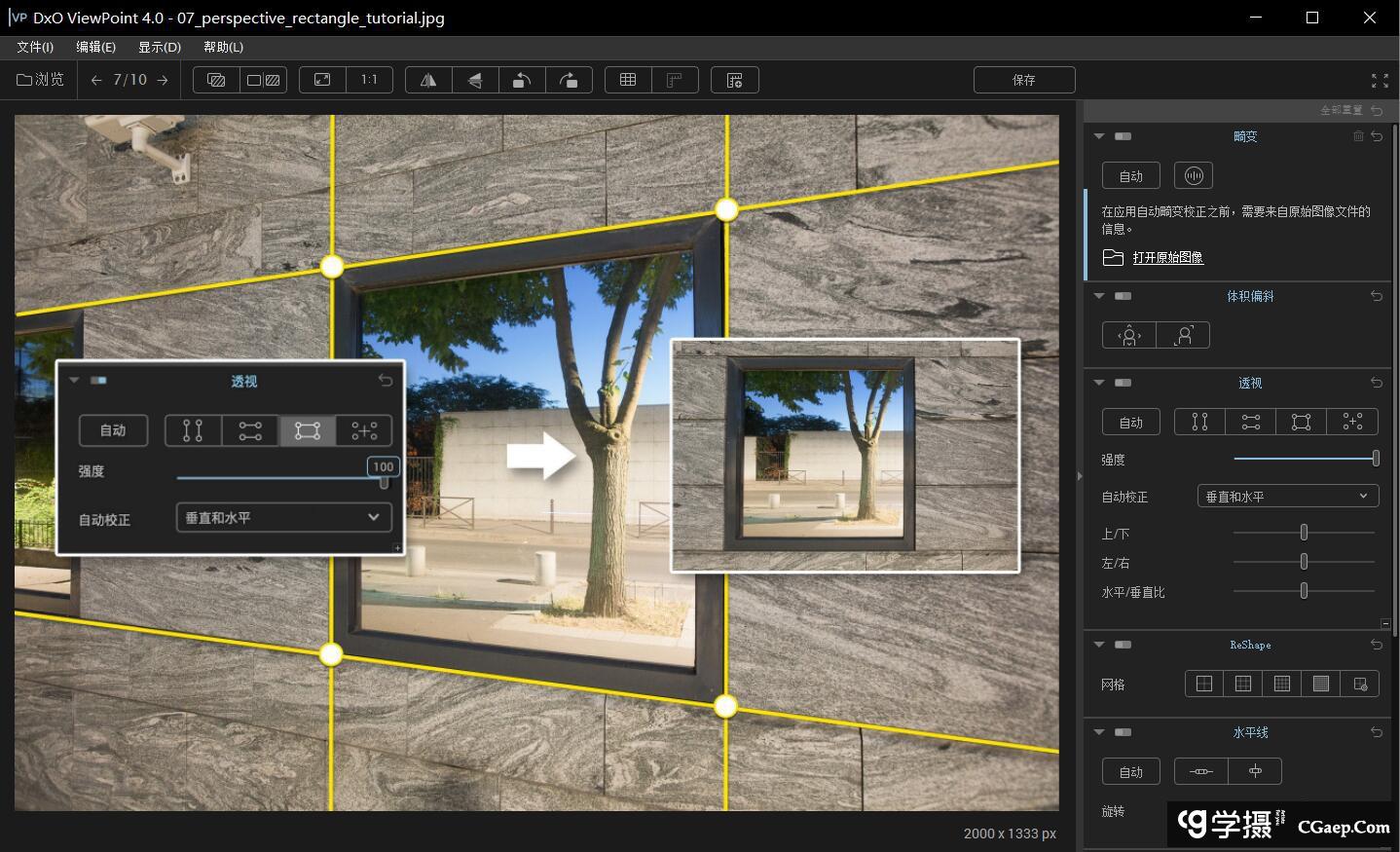Toggle the 畸变 distortion correction switch

click(x=1123, y=136)
